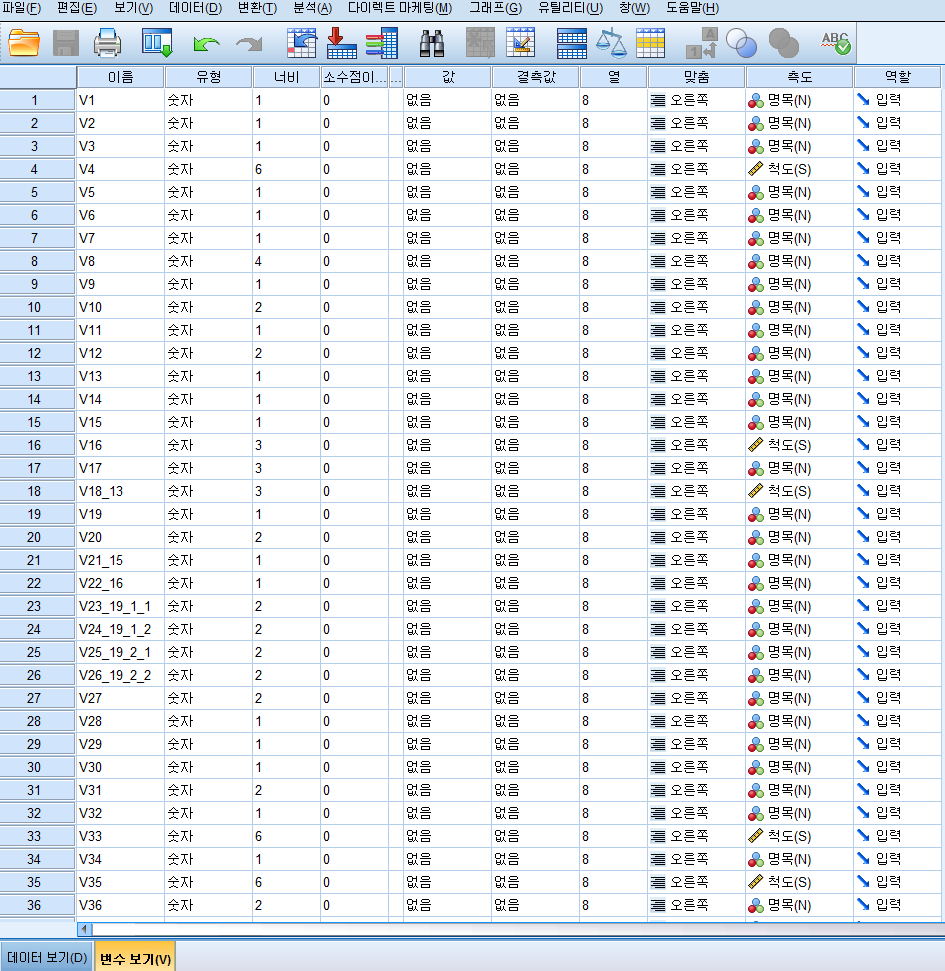Click the Split file icon
Screen dimensions: 945x971
[x=571, y=43]
